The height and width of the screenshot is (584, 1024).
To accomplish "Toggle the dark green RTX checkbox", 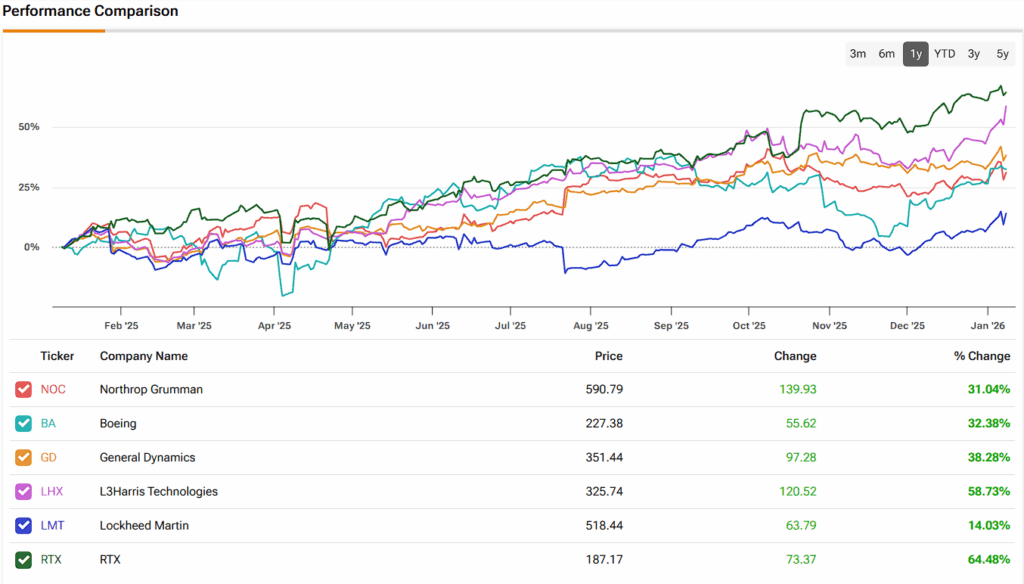I will coord(23,559).
